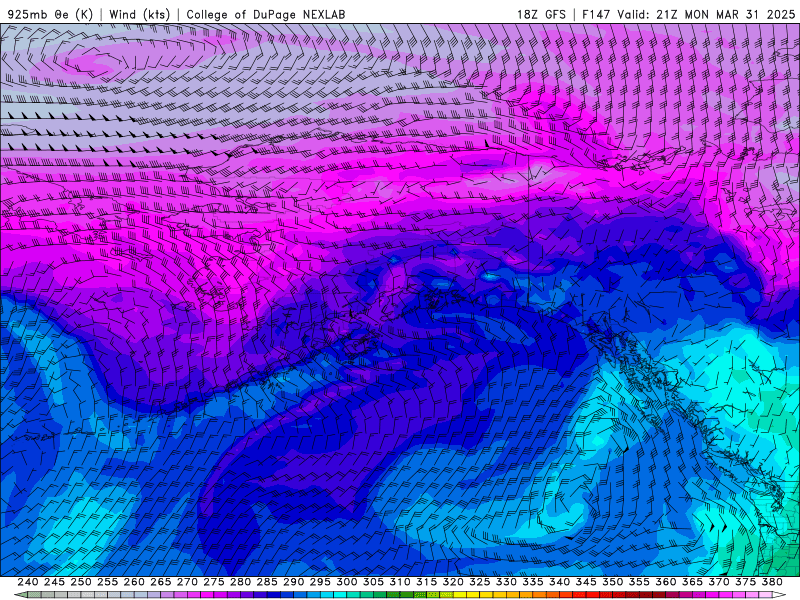Viewport: 800px width, 600px height.
Task: Click the 260 value on the color scale
Action: [x=134, y=582]
